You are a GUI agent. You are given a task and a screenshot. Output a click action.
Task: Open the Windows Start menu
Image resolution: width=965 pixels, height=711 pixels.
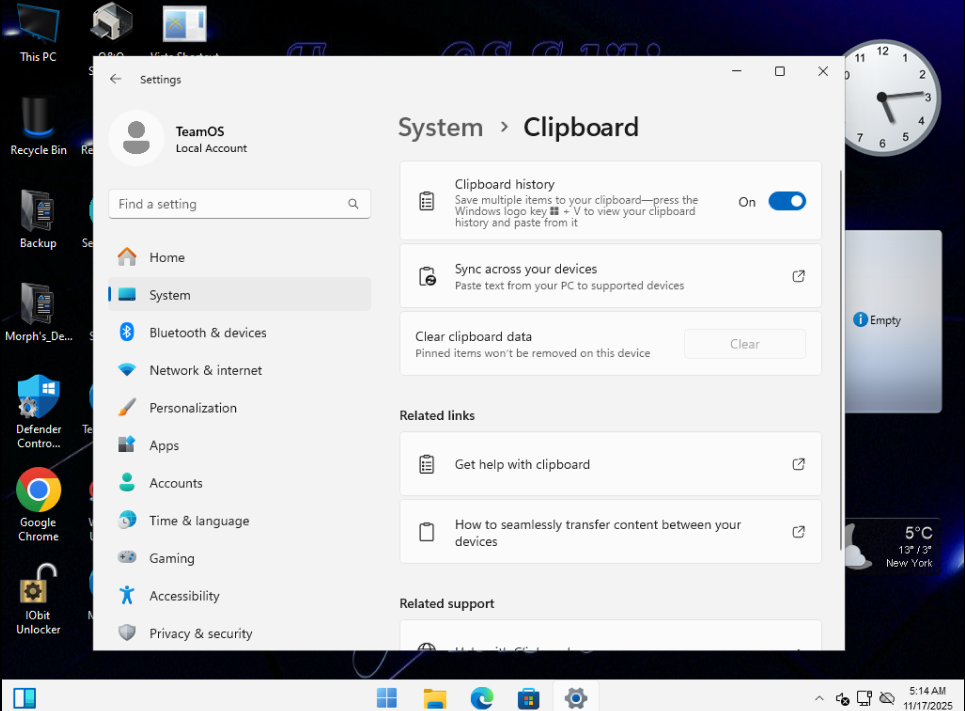pos(387,697)
